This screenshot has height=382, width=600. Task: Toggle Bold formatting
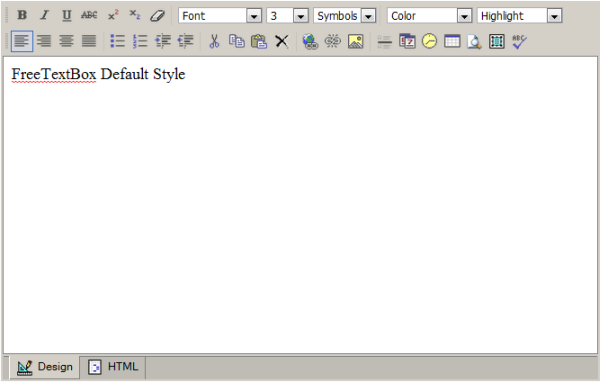(22, 15)
